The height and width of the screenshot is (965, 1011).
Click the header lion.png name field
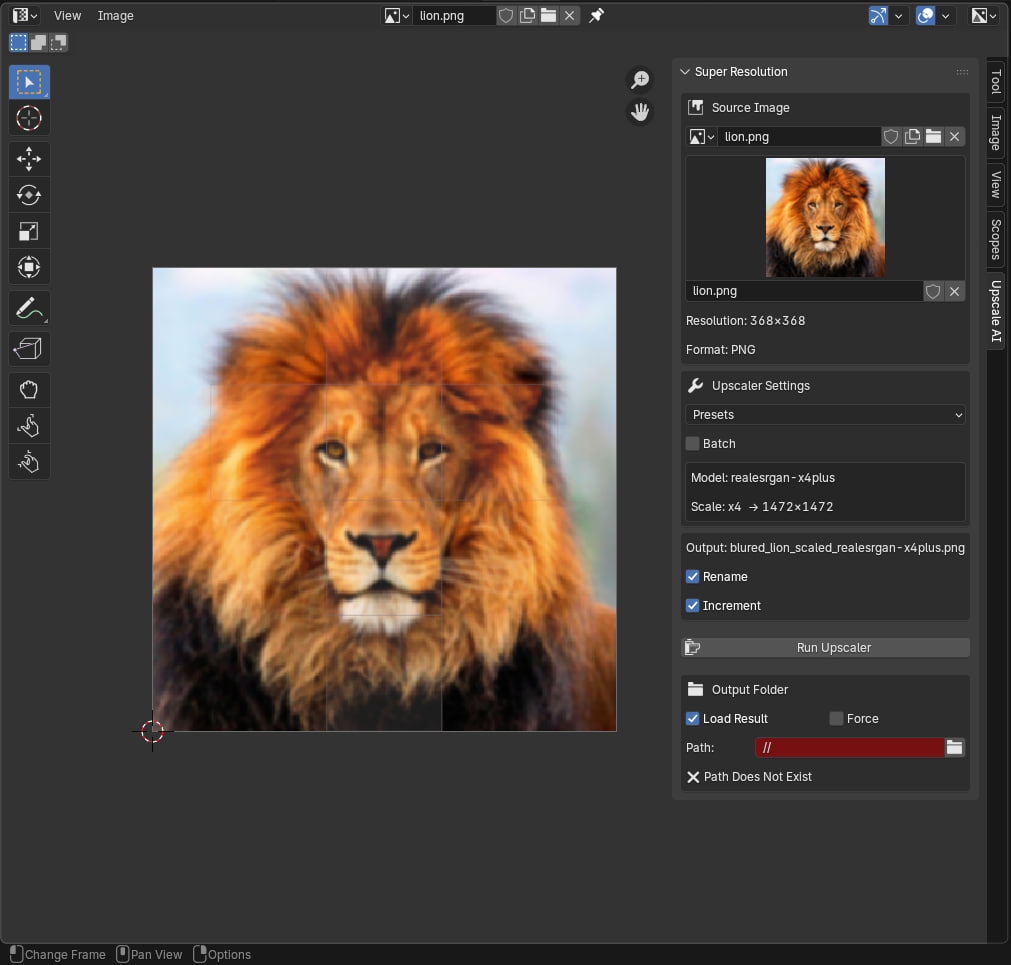click(455, 15)
